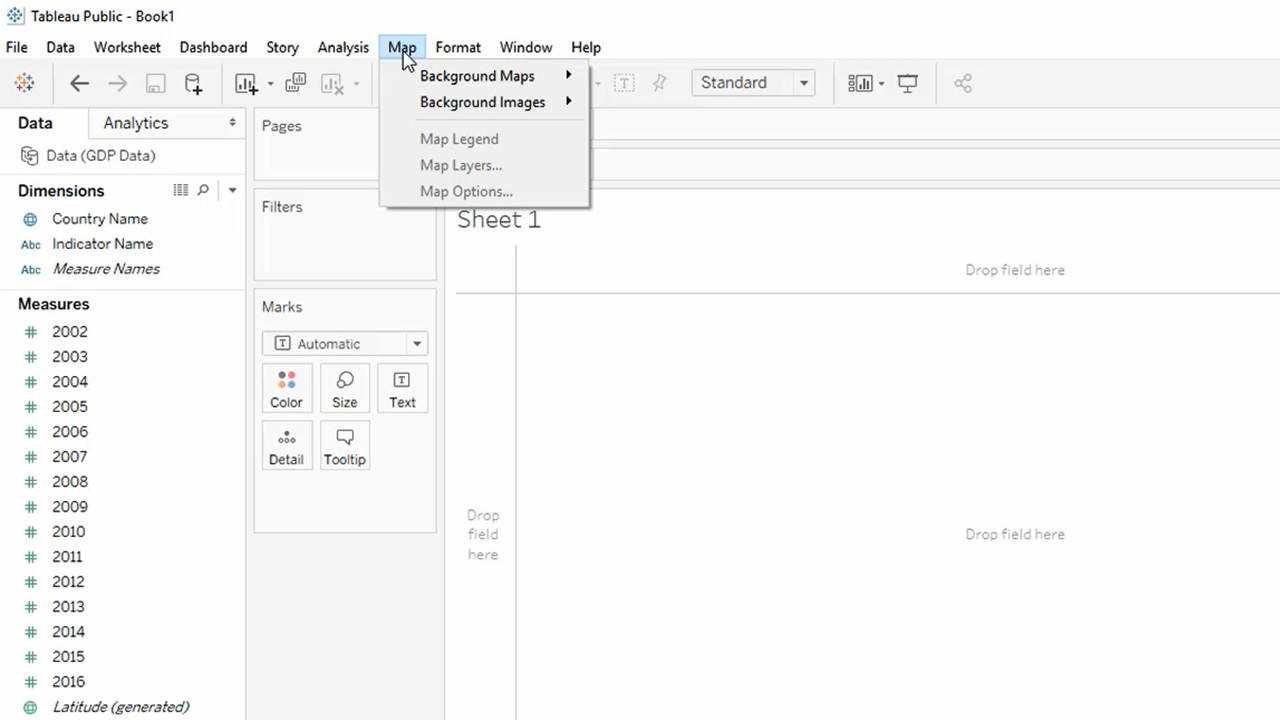Click the Tableau start page logo icon
Image resolution: width=1280 pixels, height=720 pixels.
24,84
